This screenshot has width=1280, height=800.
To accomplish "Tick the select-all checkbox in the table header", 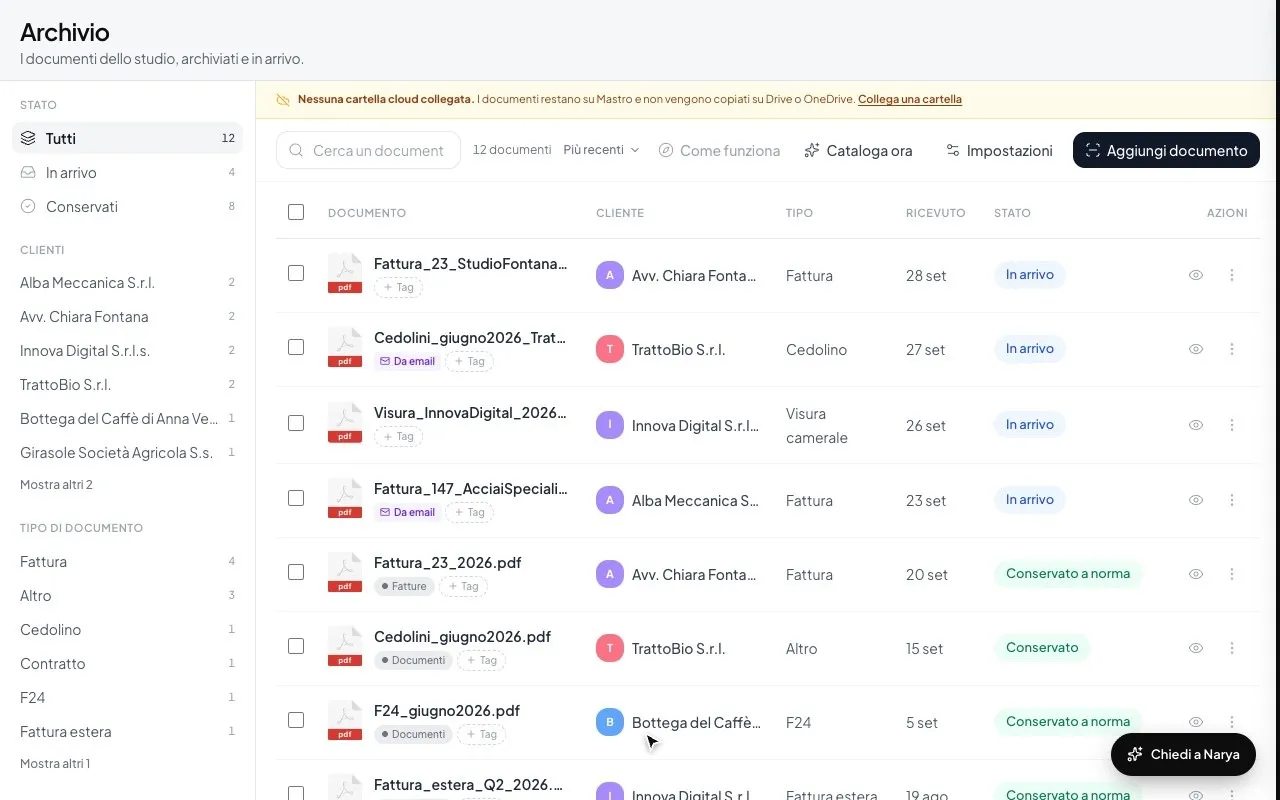I will point(295,212).
